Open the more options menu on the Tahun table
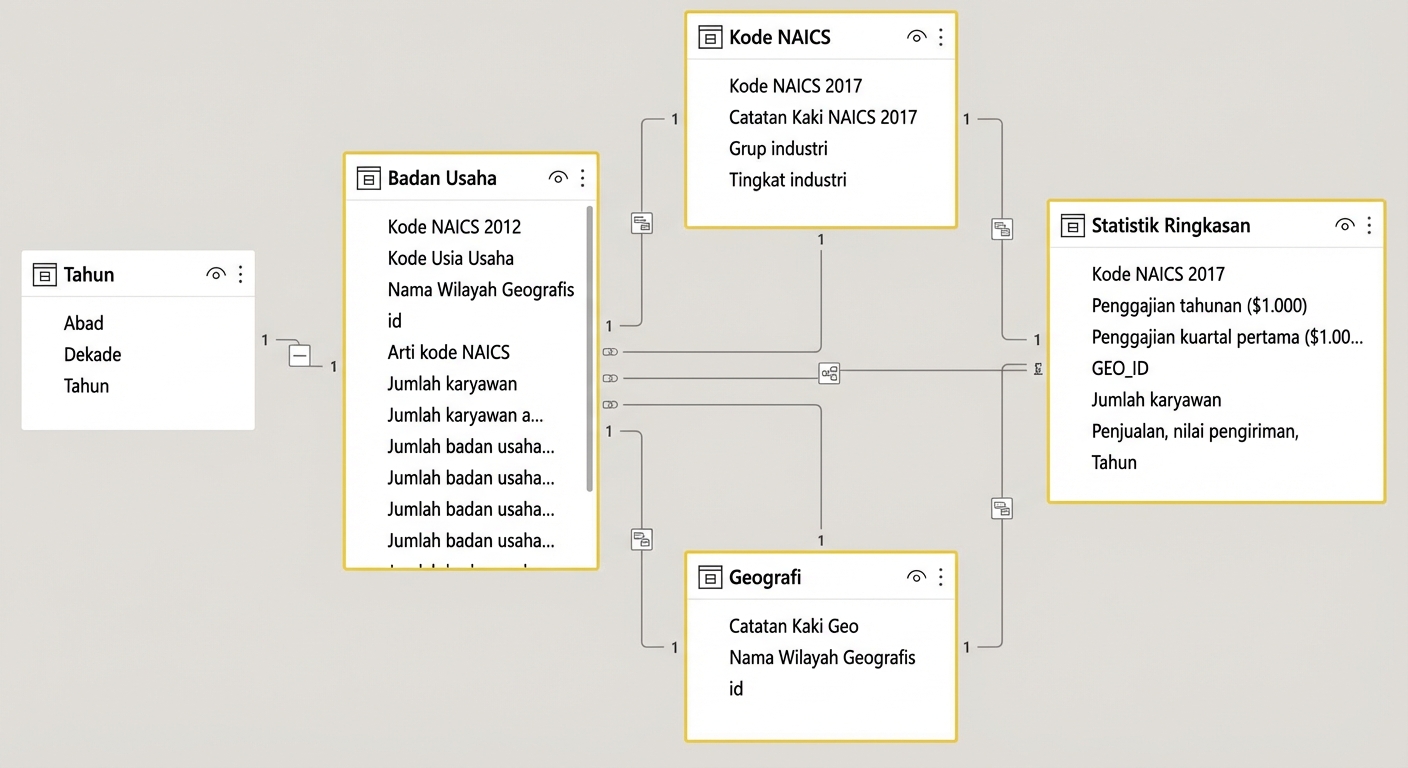 click(239, 274)
